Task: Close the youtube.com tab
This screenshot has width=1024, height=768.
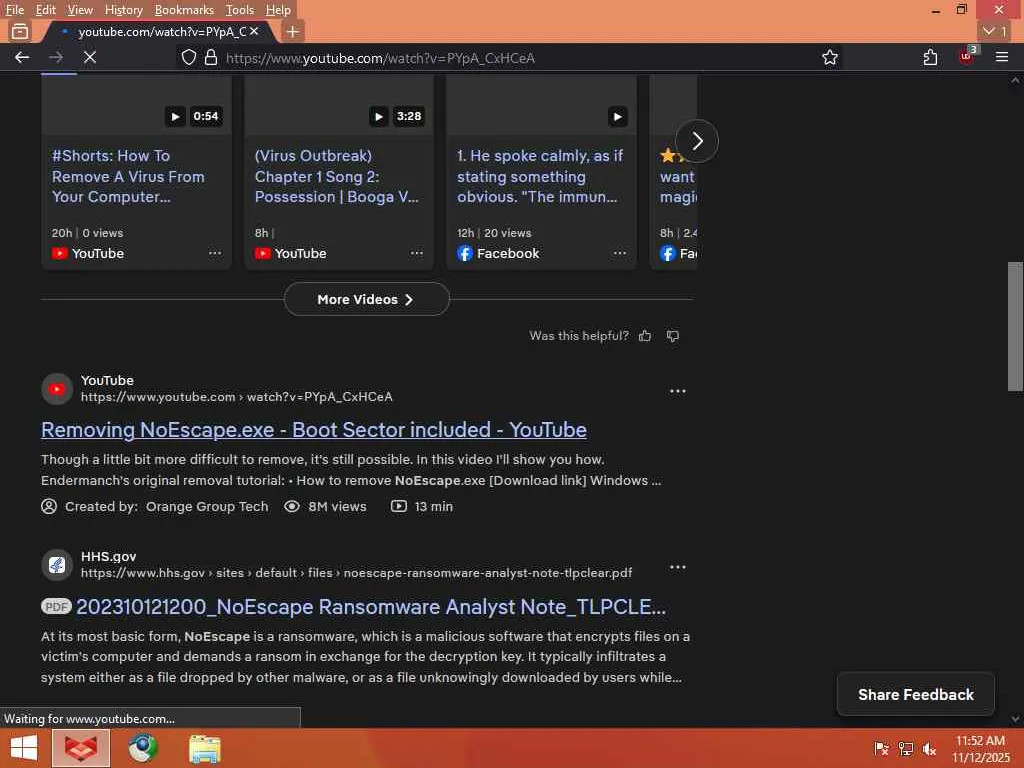Action: (x=254, y=31)
